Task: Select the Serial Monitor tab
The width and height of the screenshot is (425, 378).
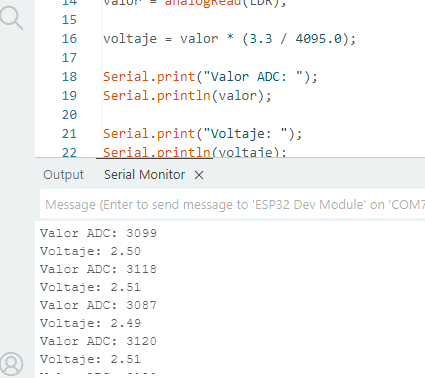Action: click(144, 175)
